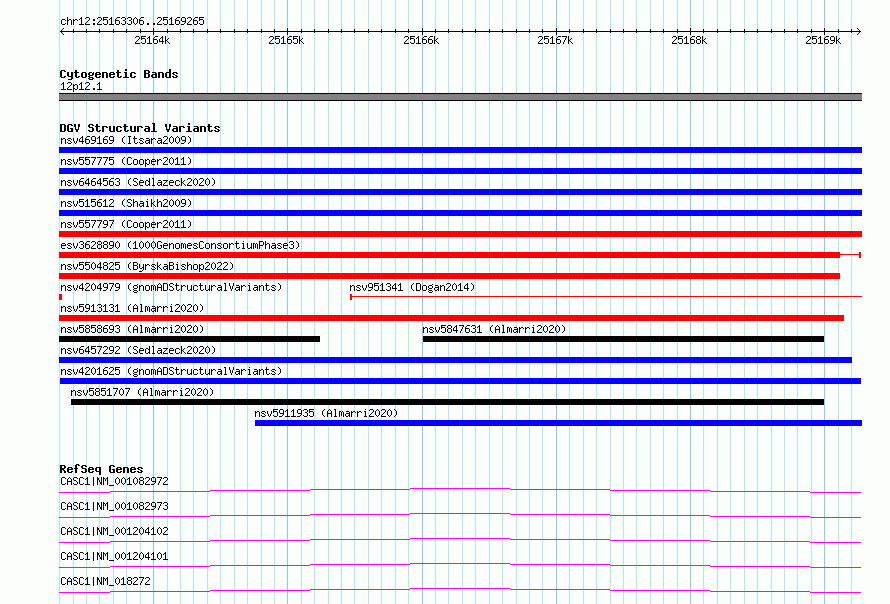The image size is (890, 604).
Task: Click the CASC1|NM_001204102 gene label
Action: click(114, 531)
